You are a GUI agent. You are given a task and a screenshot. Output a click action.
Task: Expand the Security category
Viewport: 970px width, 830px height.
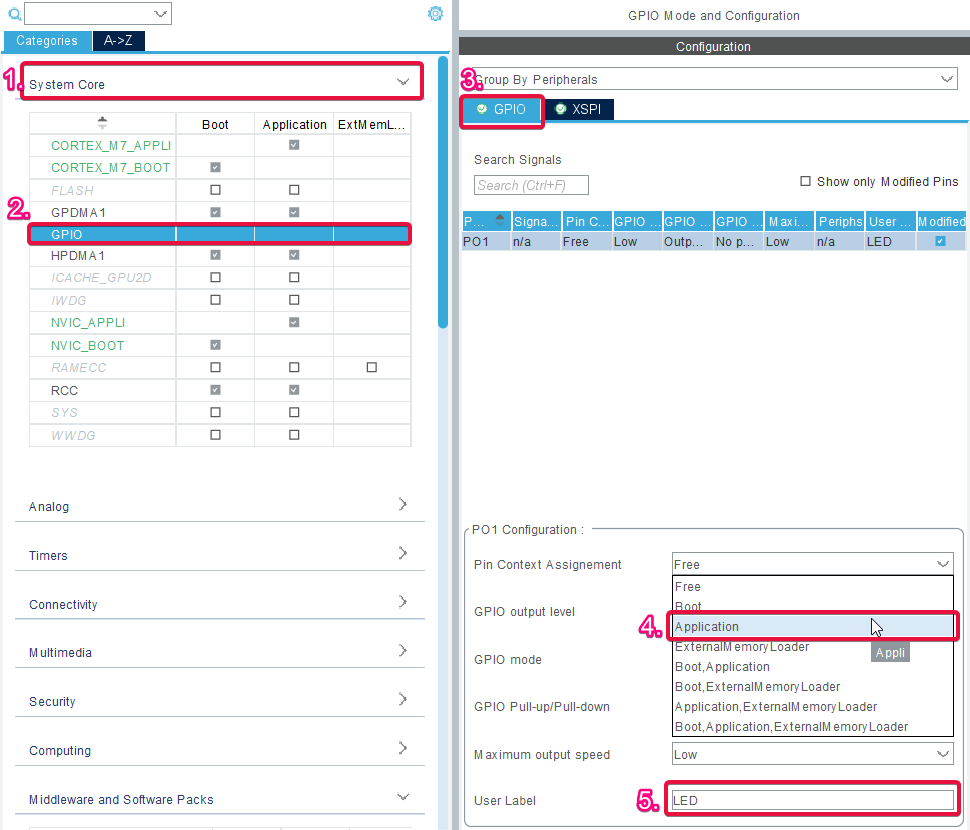[x=220, y=701]
